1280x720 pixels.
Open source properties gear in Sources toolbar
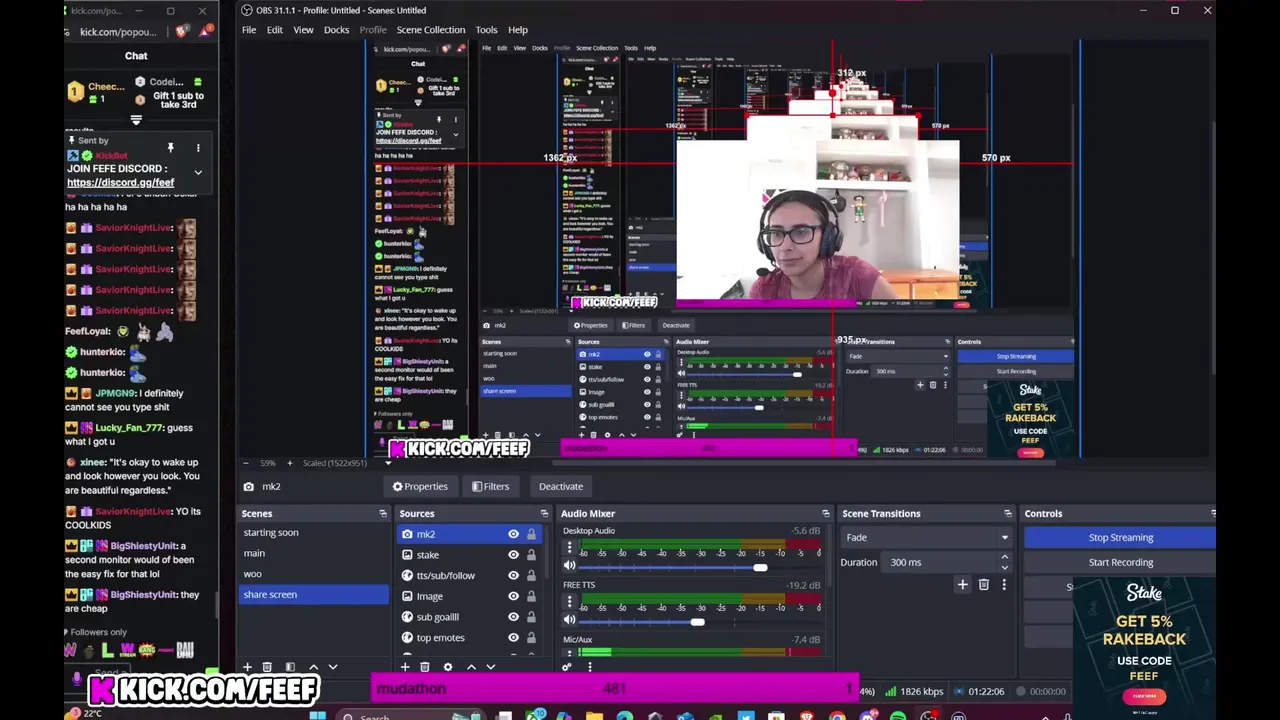[447, 667]
